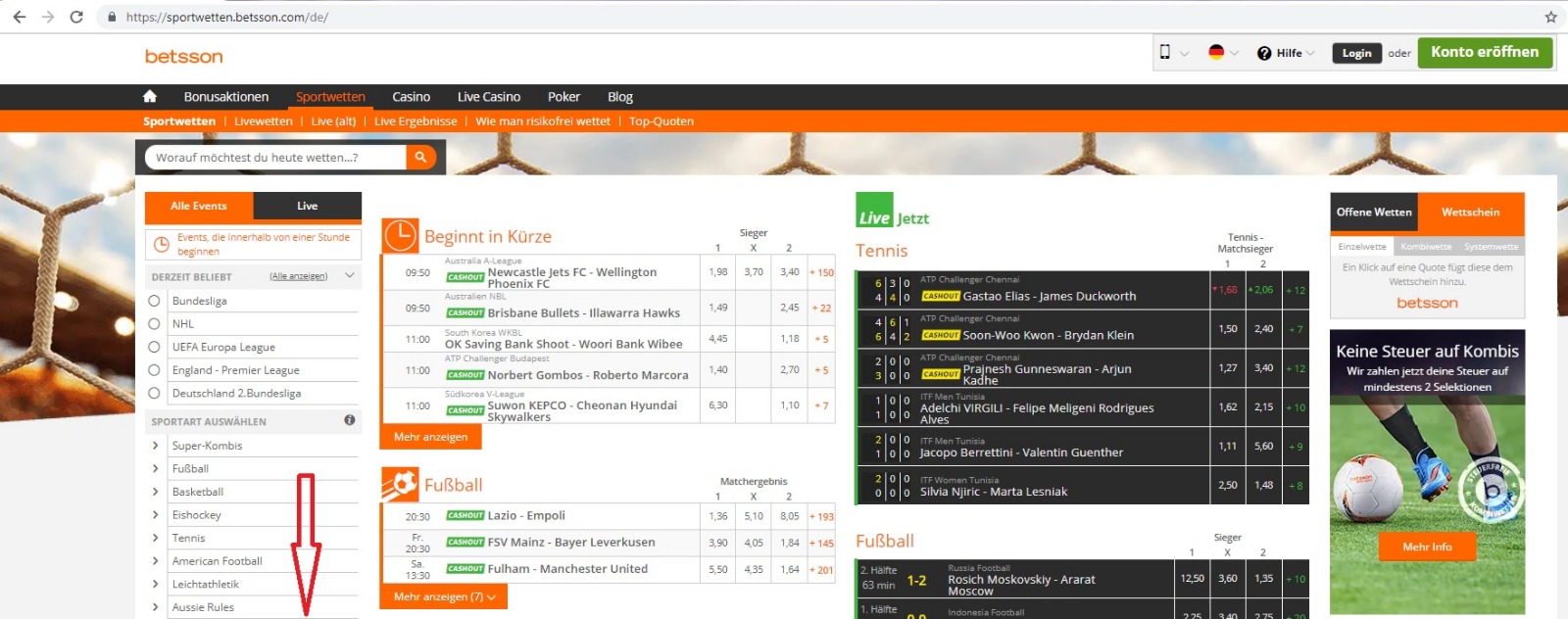1568x619 pixels.
Task: Open the Poker menu item
Action: point(563,97)
